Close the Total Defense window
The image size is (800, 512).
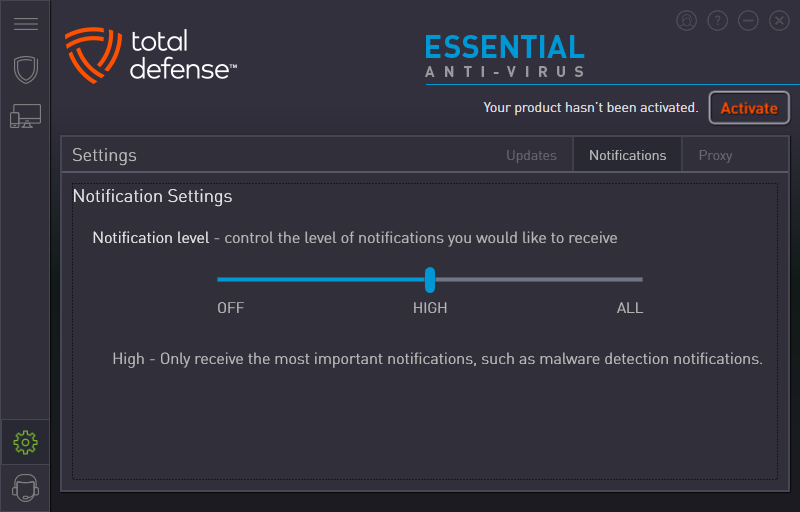(x=779, y=20)
